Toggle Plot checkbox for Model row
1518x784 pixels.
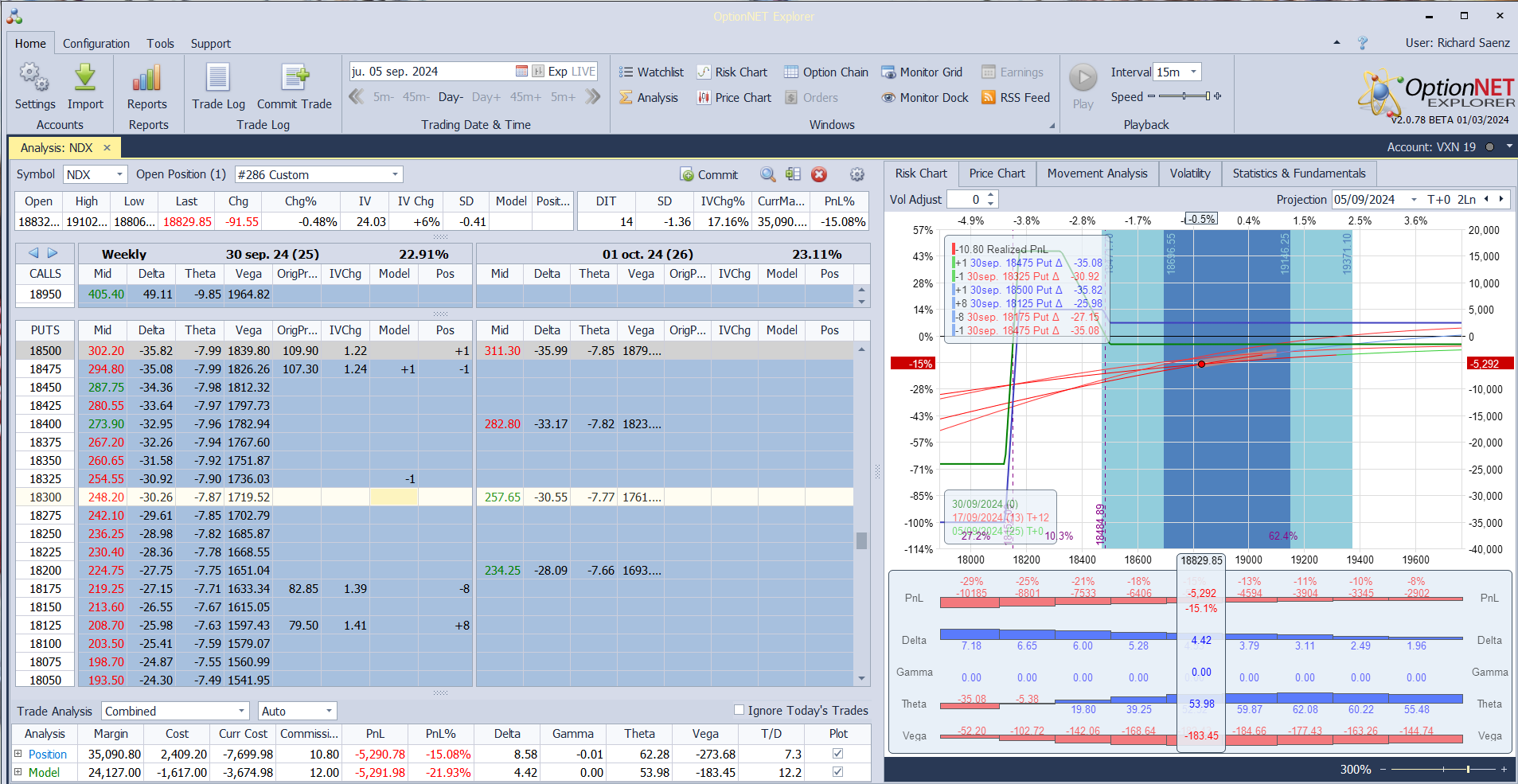pyautogui.click(x=837, y=772)
